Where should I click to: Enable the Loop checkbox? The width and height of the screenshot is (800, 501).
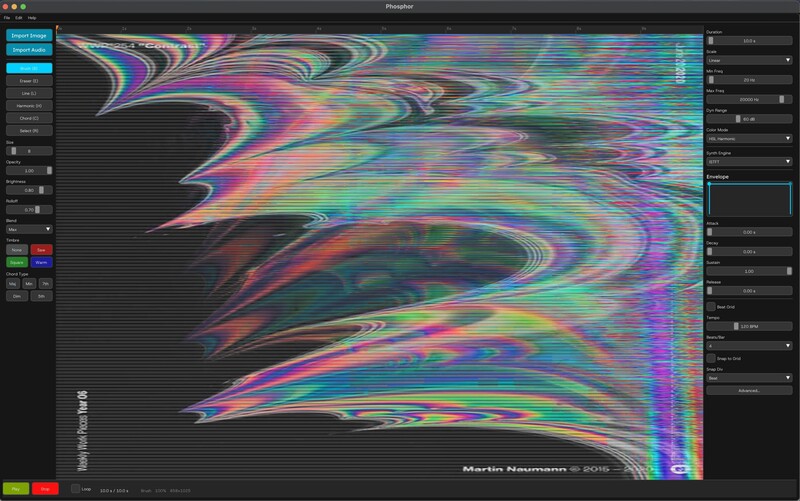coord(75,488)
